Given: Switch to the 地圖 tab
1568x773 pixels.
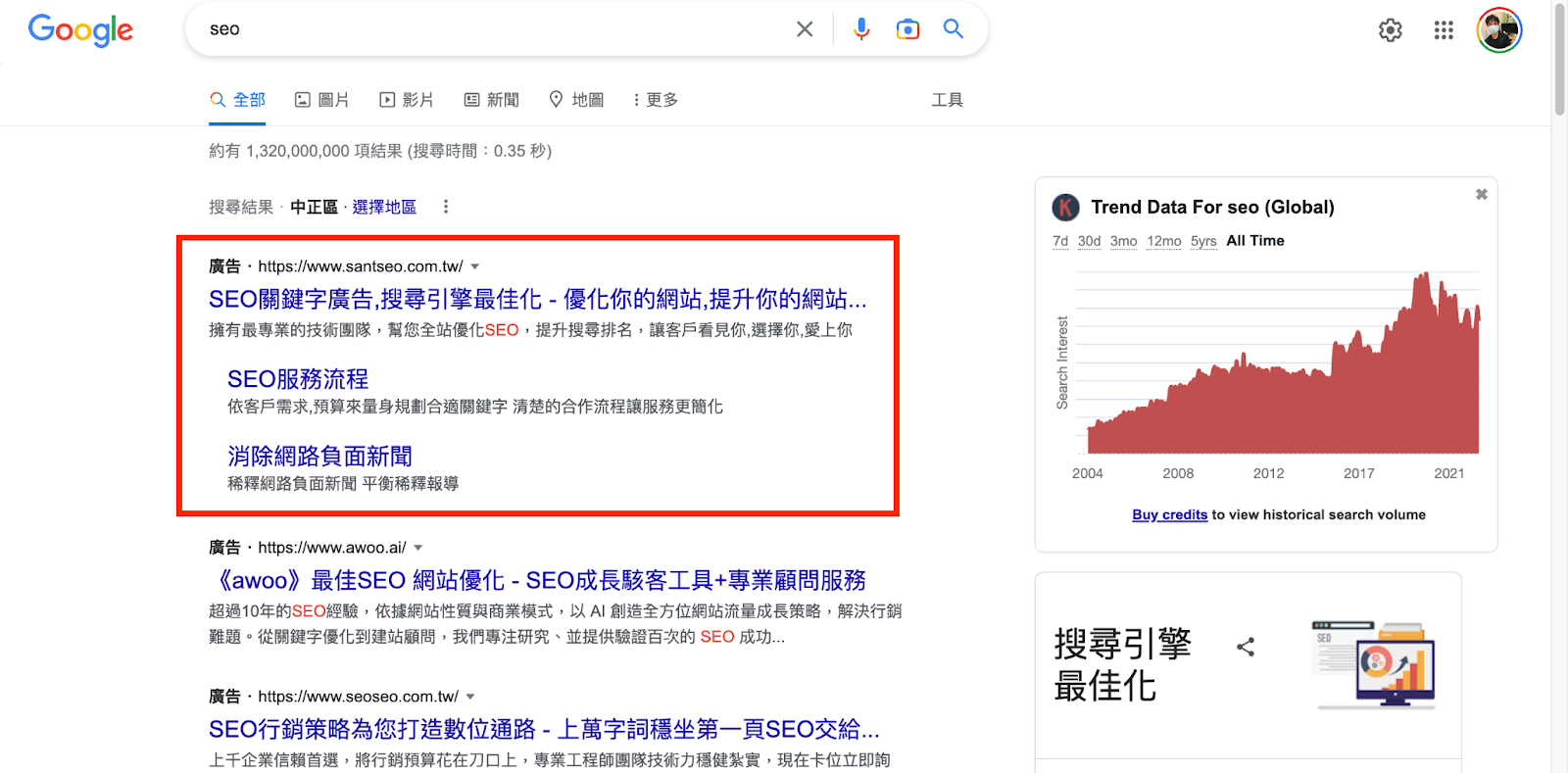Looking at the screenshot, I should [576, 100].
